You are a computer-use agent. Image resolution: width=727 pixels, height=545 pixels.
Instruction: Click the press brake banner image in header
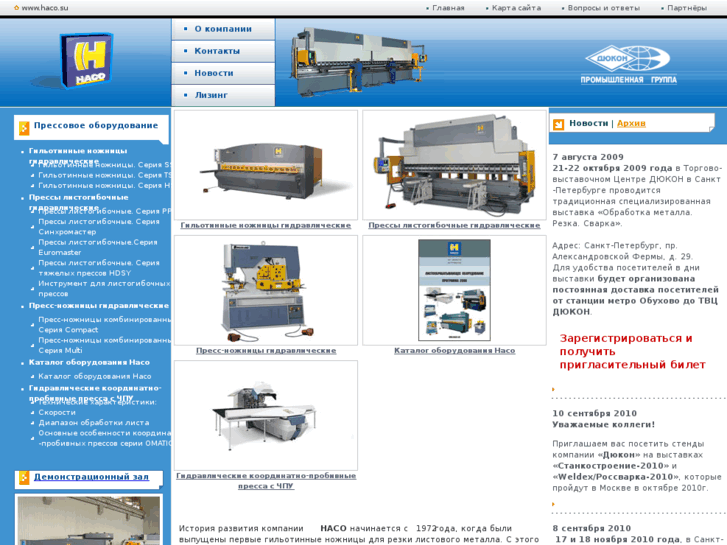(358, 60)
